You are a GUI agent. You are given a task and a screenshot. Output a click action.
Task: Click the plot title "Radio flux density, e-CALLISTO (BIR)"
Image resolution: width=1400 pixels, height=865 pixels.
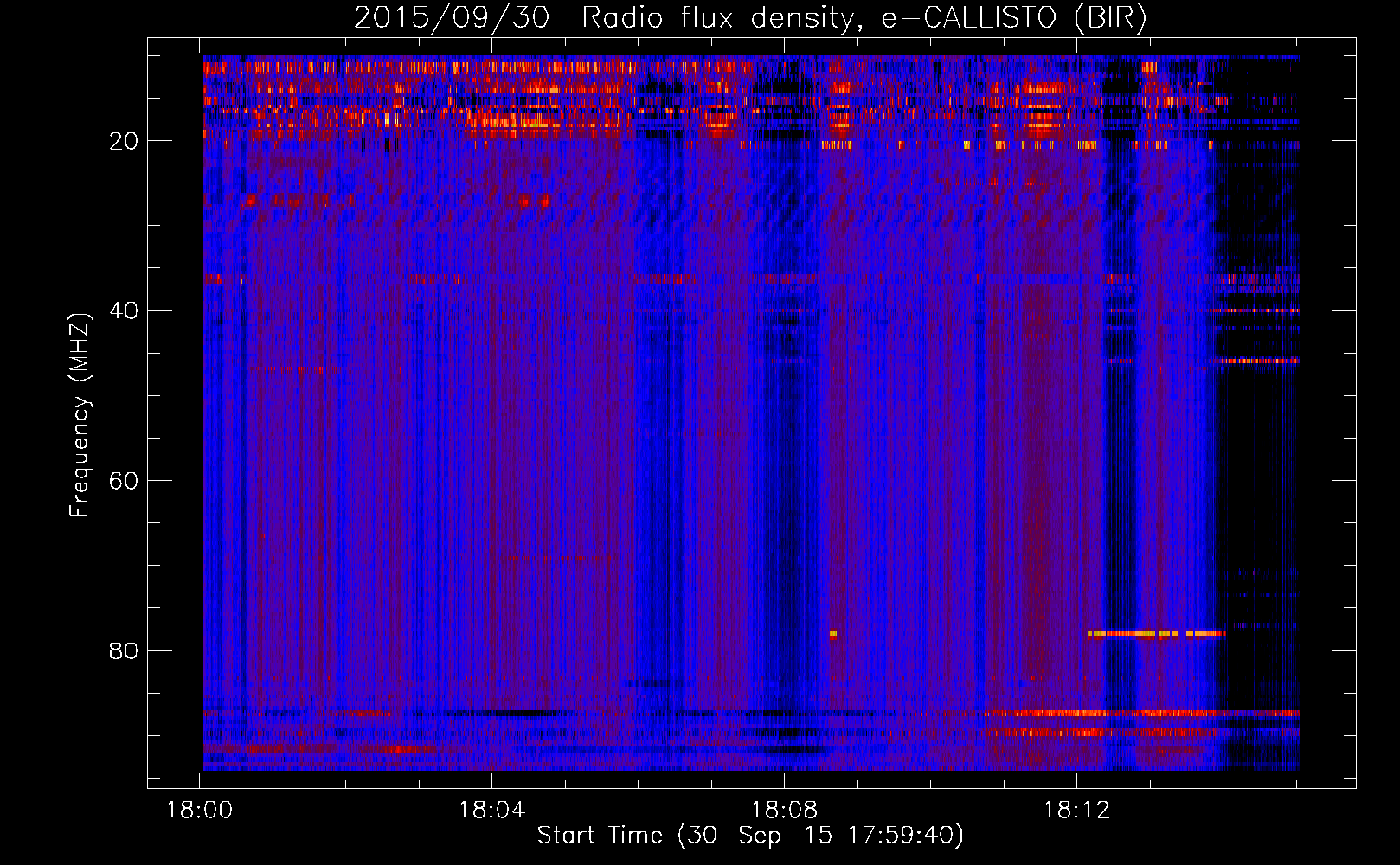click(x=864, y=17)
